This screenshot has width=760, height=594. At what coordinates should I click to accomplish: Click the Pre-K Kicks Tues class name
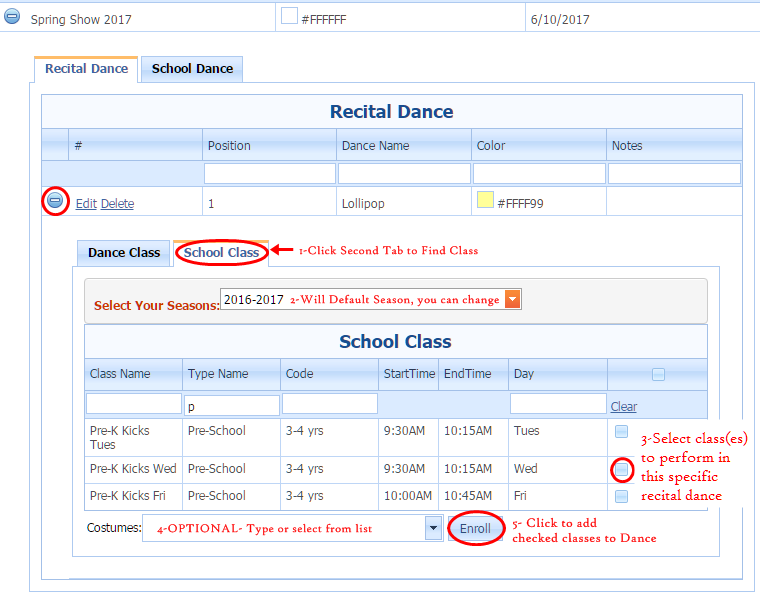coord(120,438)
